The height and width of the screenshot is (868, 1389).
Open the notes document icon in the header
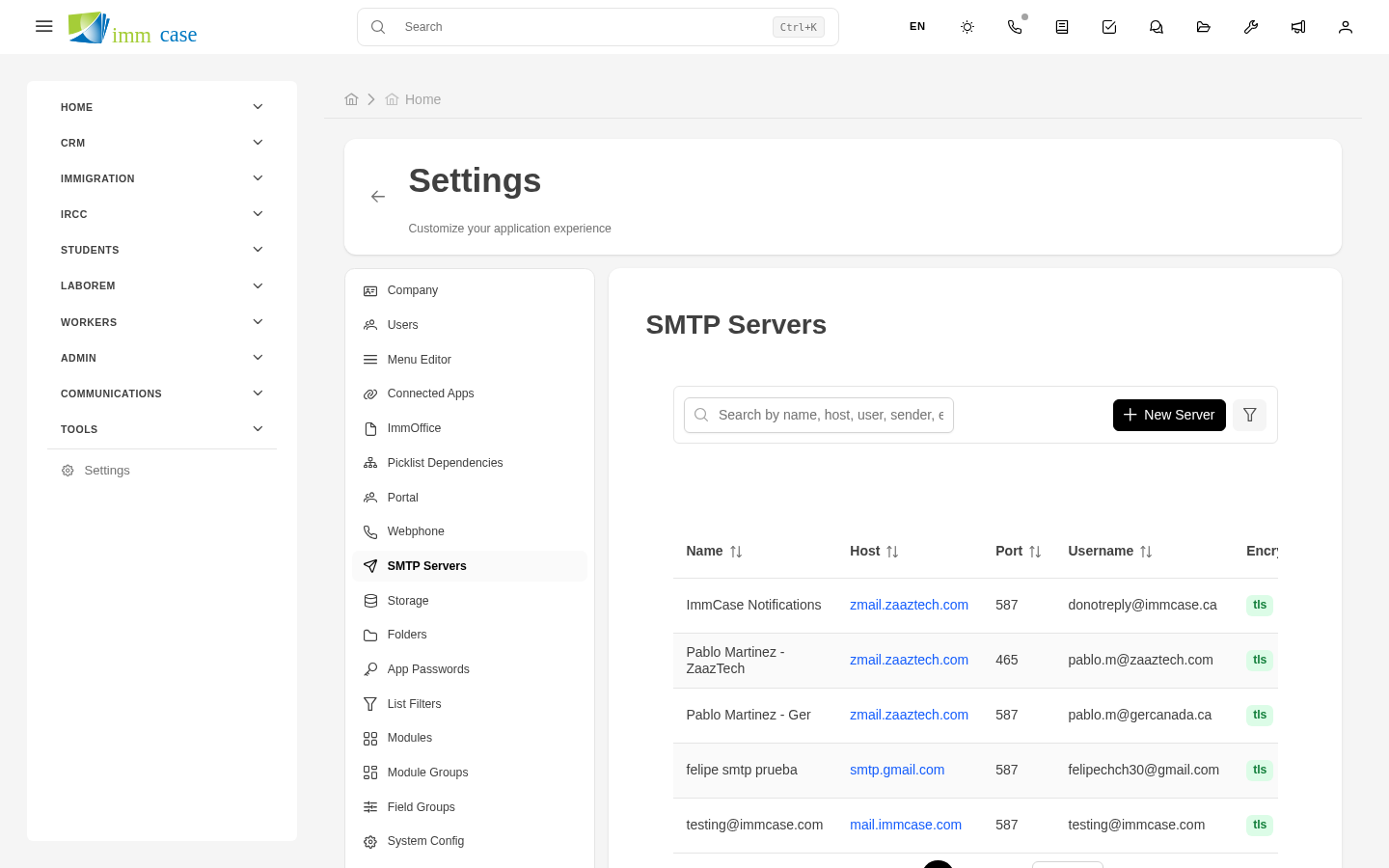tap(1062, 27)
